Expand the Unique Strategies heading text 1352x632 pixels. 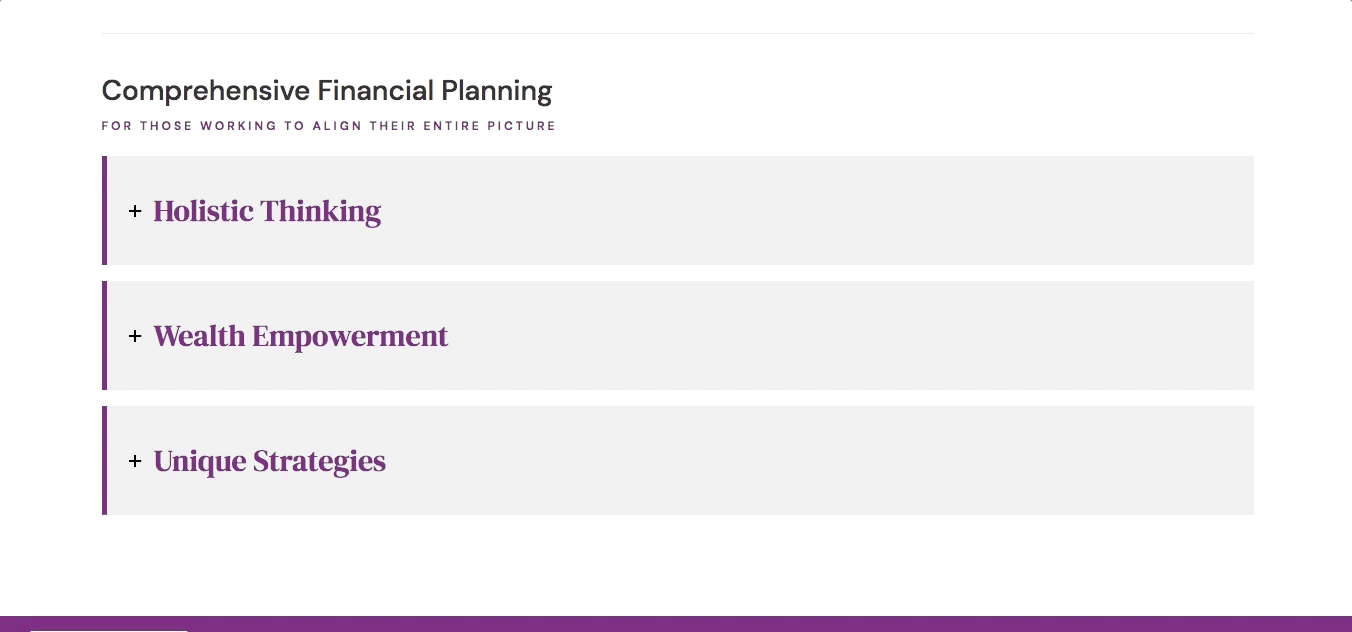[269, 461]
